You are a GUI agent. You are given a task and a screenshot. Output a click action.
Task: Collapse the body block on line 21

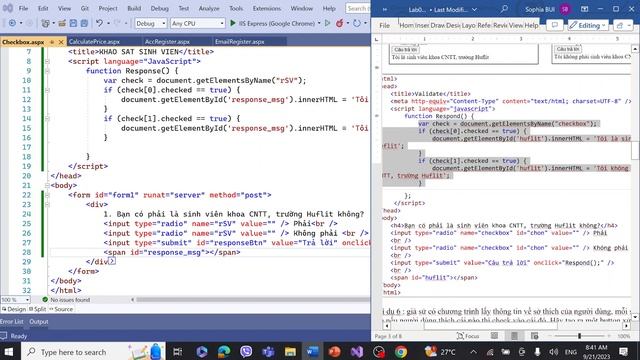pyautogui.click(x=47, y=185)
